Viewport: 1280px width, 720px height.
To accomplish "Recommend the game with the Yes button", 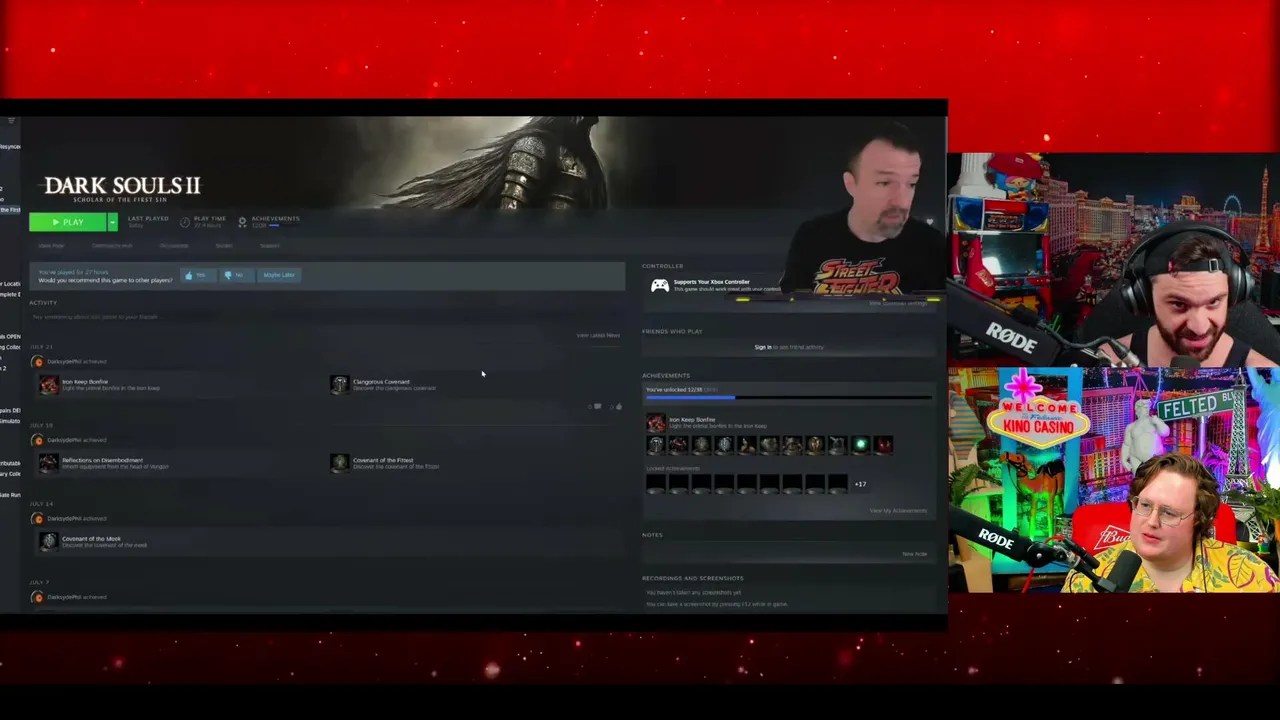I will (196, 275).
